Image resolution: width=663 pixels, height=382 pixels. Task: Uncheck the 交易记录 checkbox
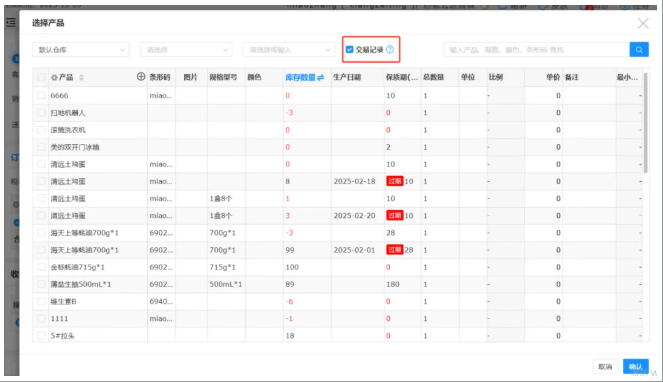click(349, 49)
